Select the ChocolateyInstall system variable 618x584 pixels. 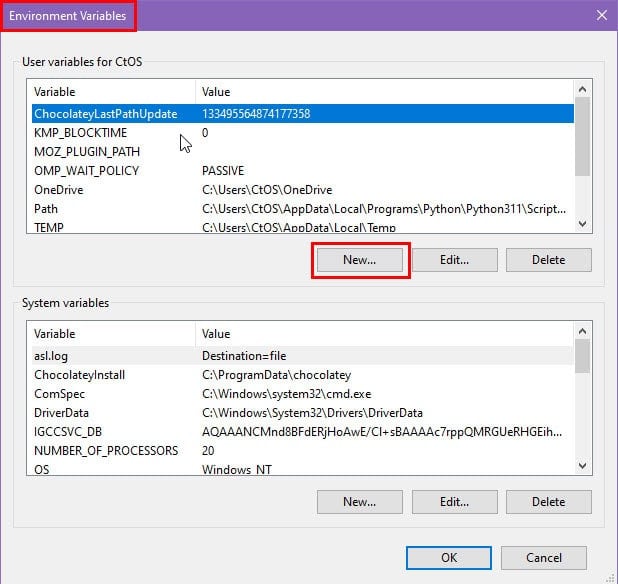click(x=303, y=375)
